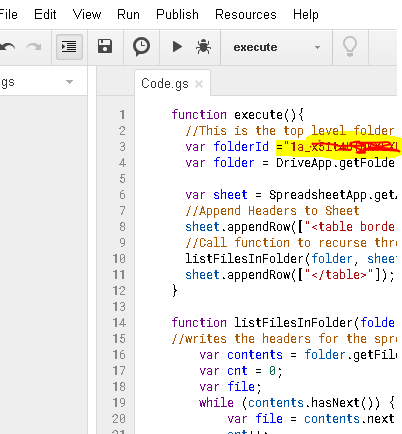Debug the function with bug icon
This screenshot has width=402, height=434.
coord(203,47)
